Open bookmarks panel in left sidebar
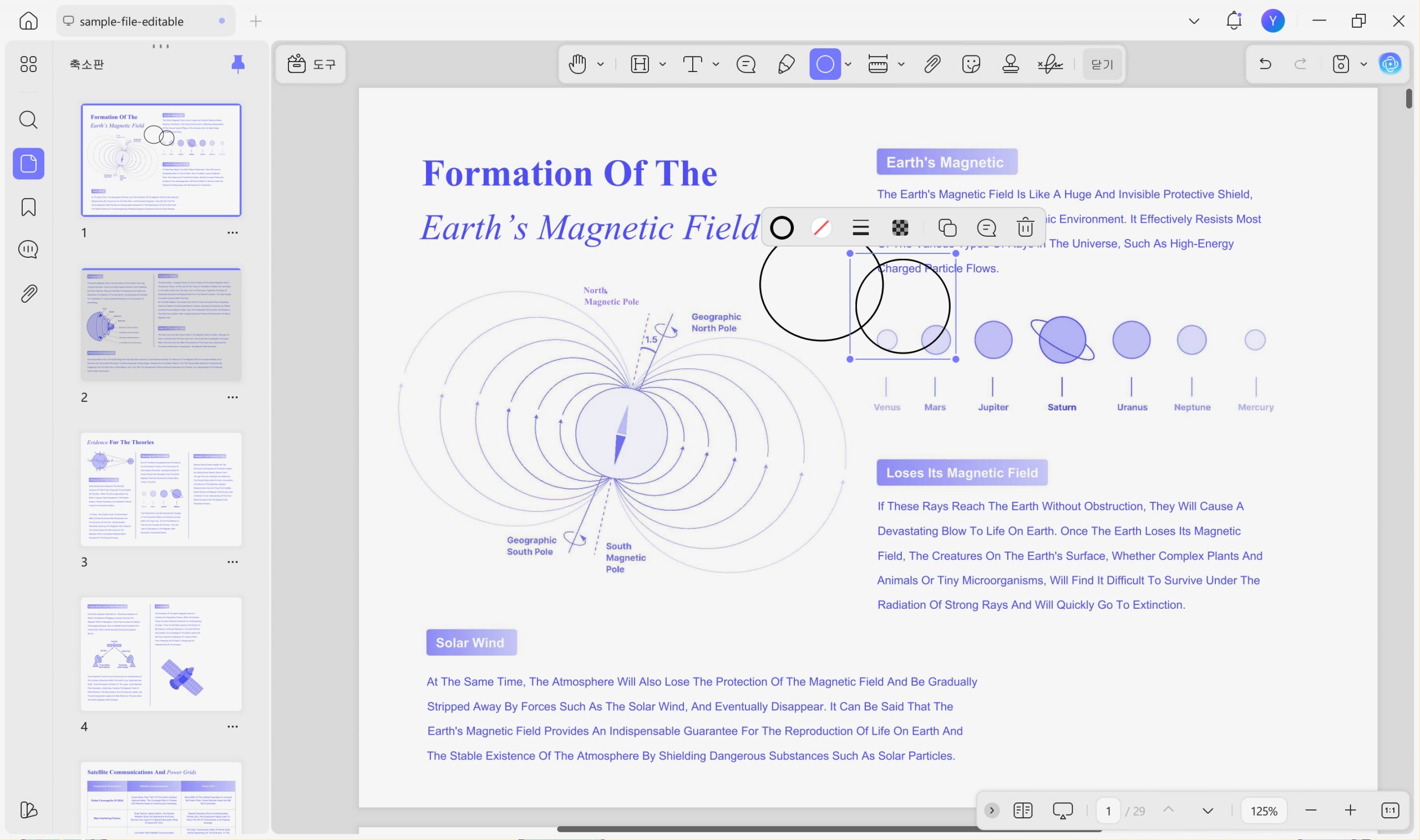The image size is (1420, 840). [28, 207]
